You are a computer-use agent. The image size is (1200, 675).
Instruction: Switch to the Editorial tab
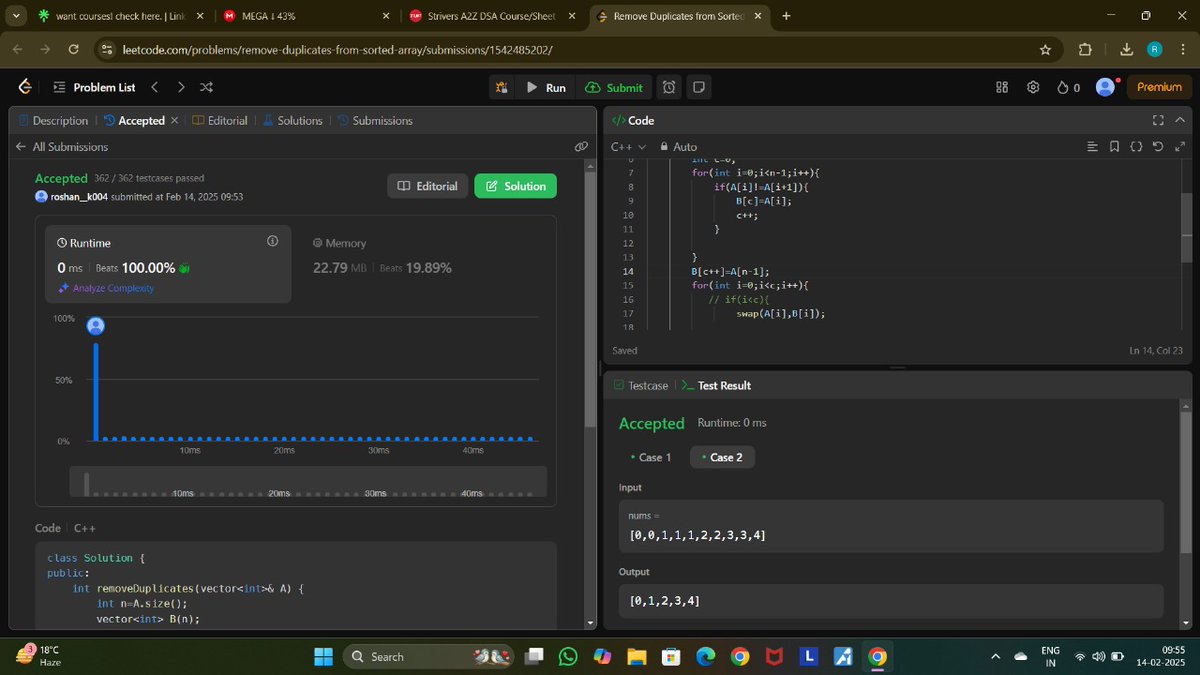pyautogui.click(x=220, y=120)
